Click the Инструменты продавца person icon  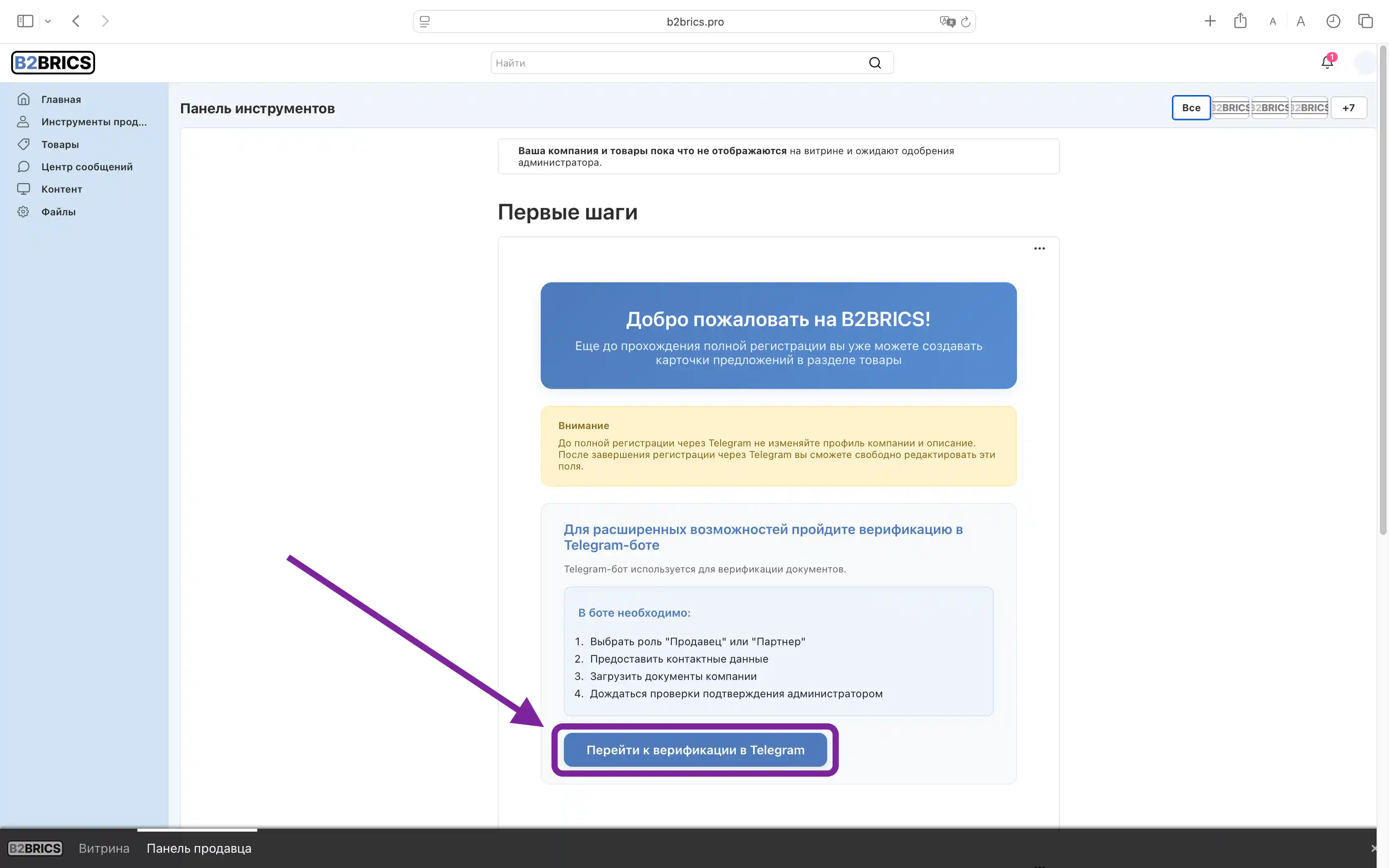point(24,122)
